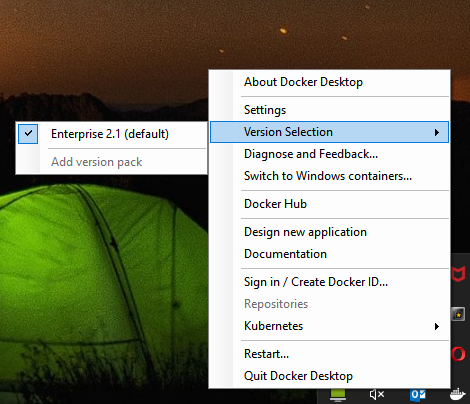470x404 pixels.
Task: Open Docker Desktop Settings
Action: (x=329, y=110)
